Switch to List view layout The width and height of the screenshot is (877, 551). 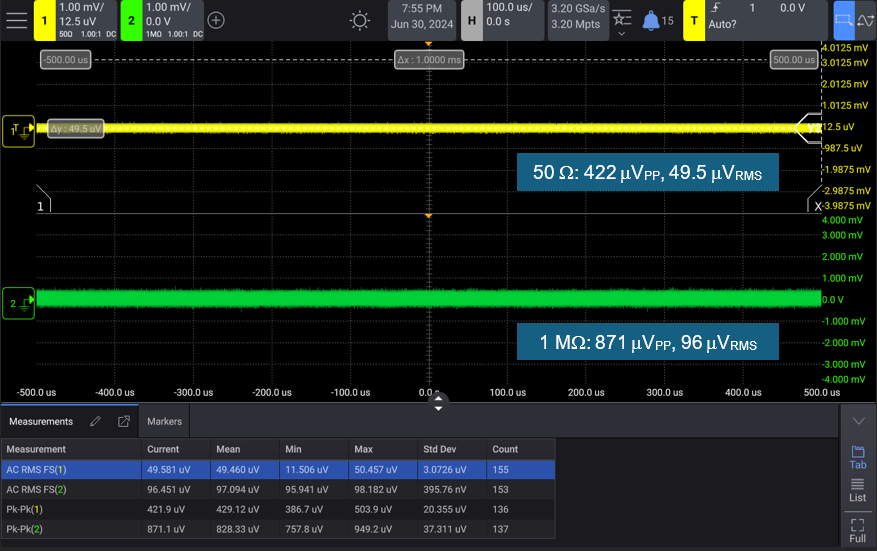pyautogui.click(x=857, y=491)
